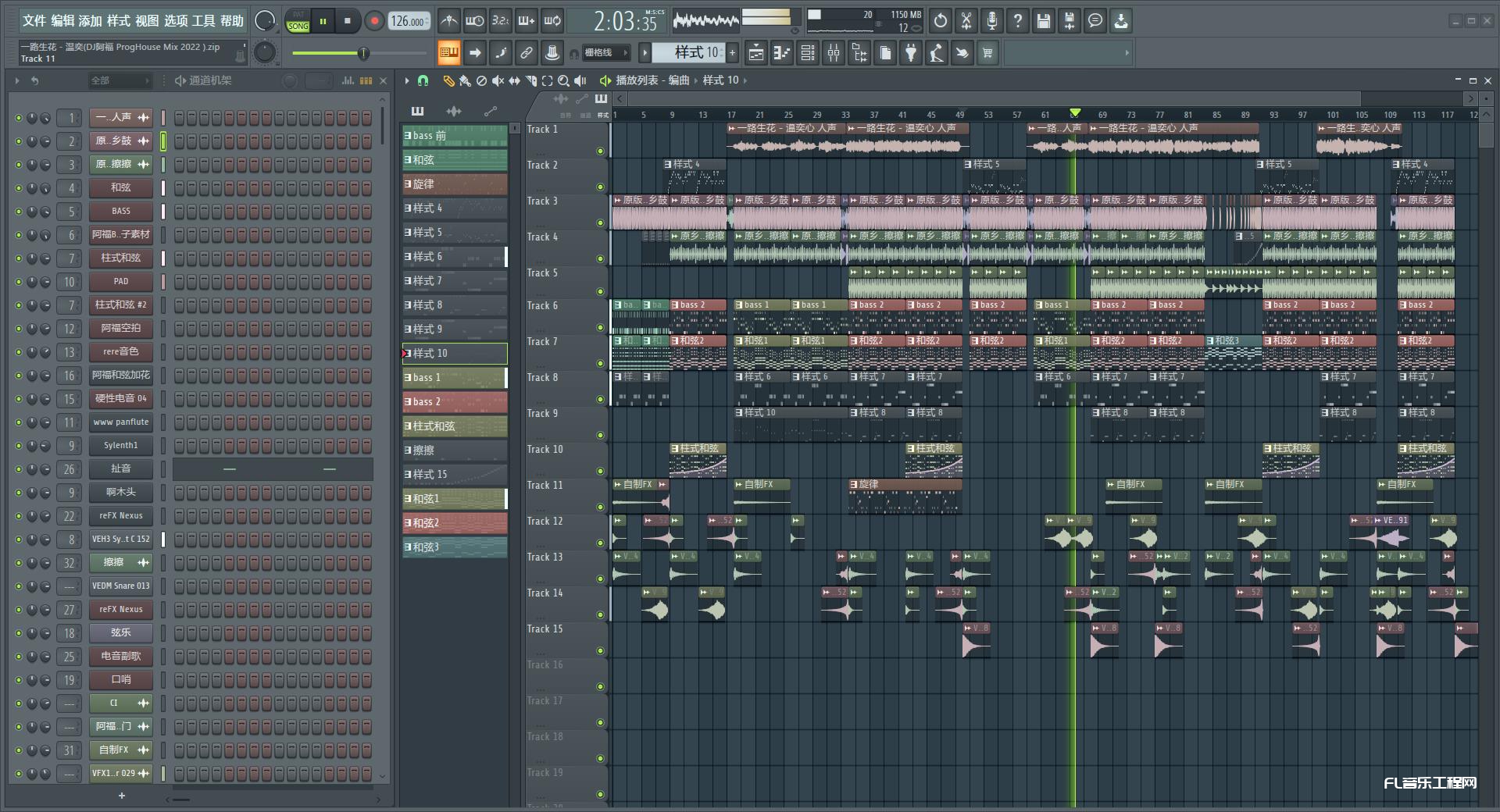
Task: Add a channel with the rack plus button
Action: pos(121,796)
